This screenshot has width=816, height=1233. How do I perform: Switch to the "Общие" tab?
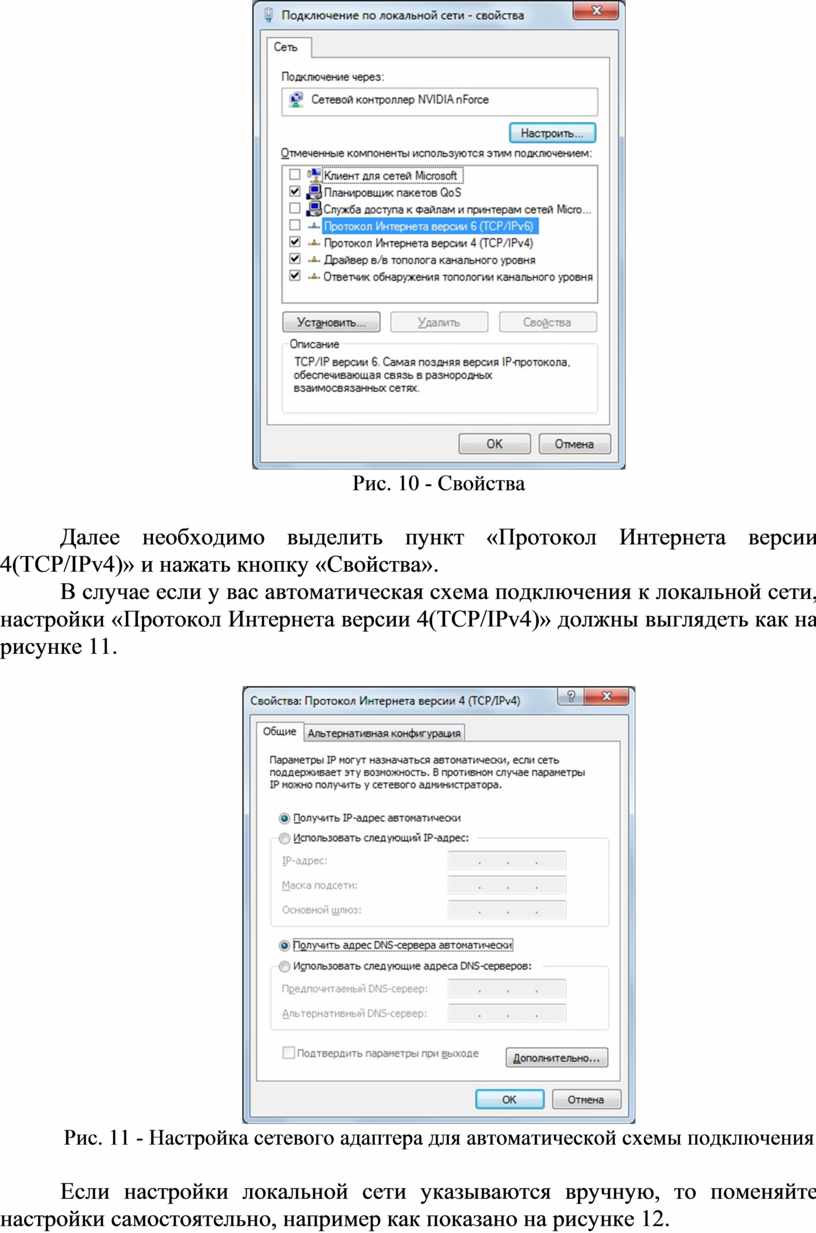coord(279,731)
